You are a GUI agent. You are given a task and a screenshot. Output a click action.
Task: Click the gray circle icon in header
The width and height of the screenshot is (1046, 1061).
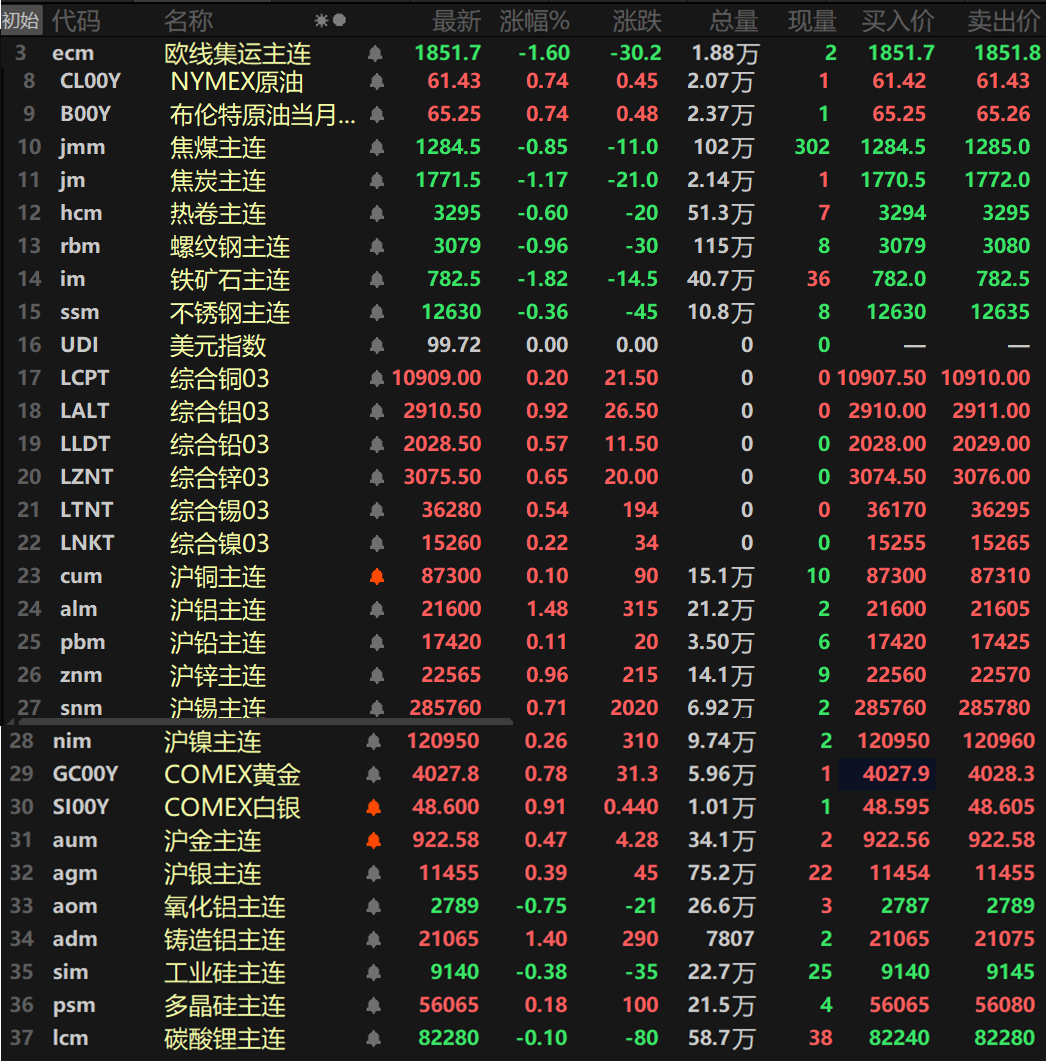pos(340,20)
